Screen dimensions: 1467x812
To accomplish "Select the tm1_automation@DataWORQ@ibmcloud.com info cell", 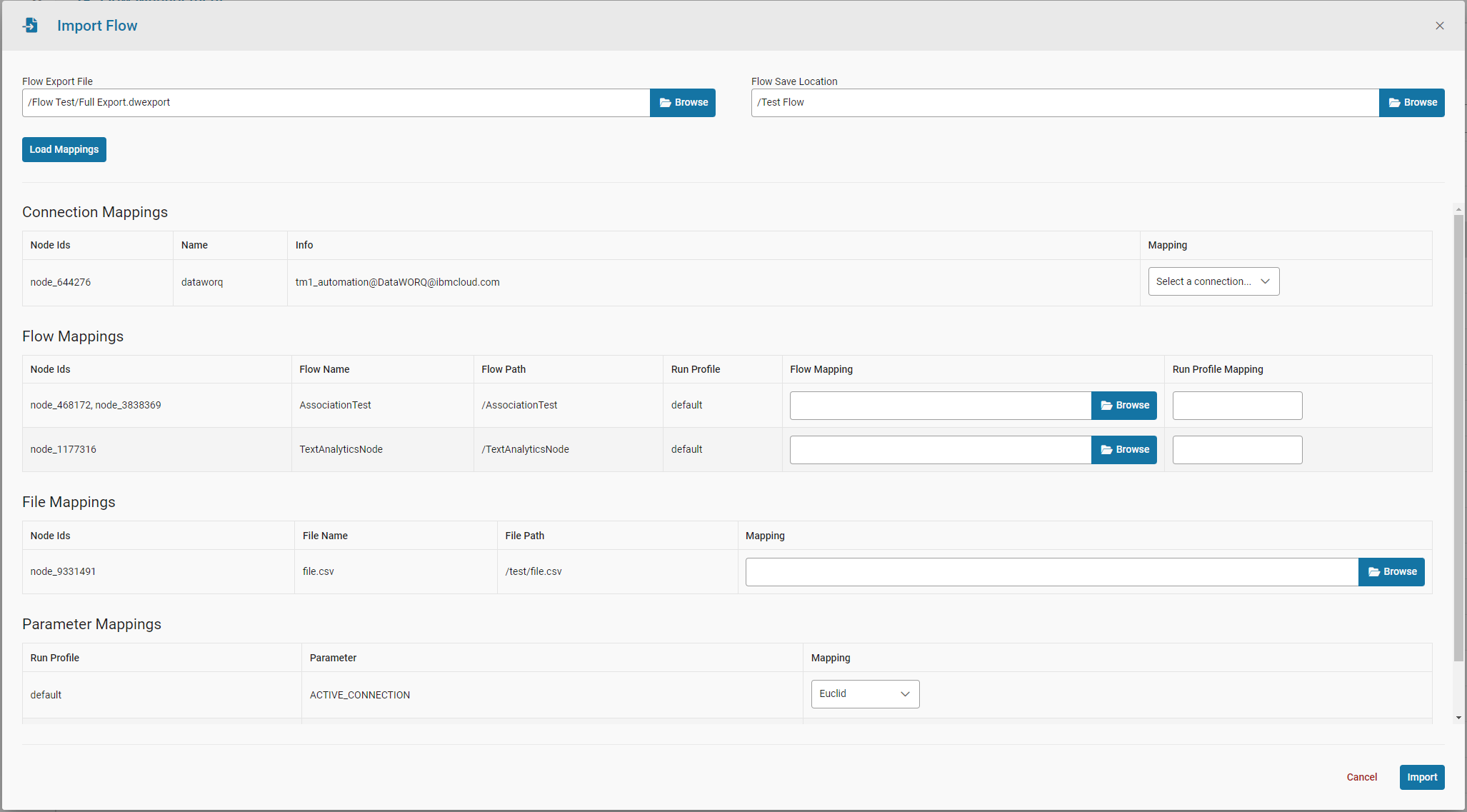I will click(714, 283).
